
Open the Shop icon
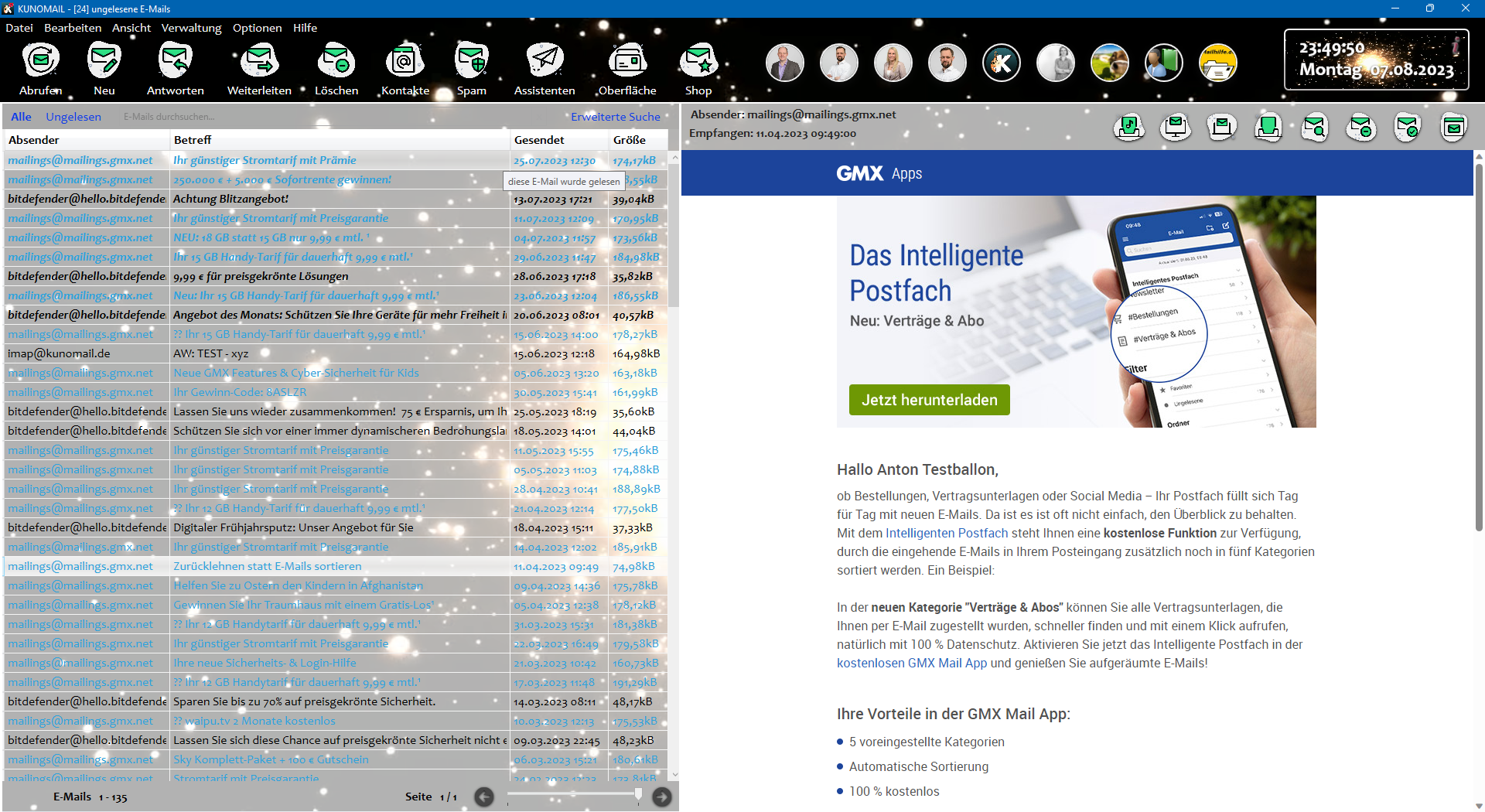[x=698, y=60]
